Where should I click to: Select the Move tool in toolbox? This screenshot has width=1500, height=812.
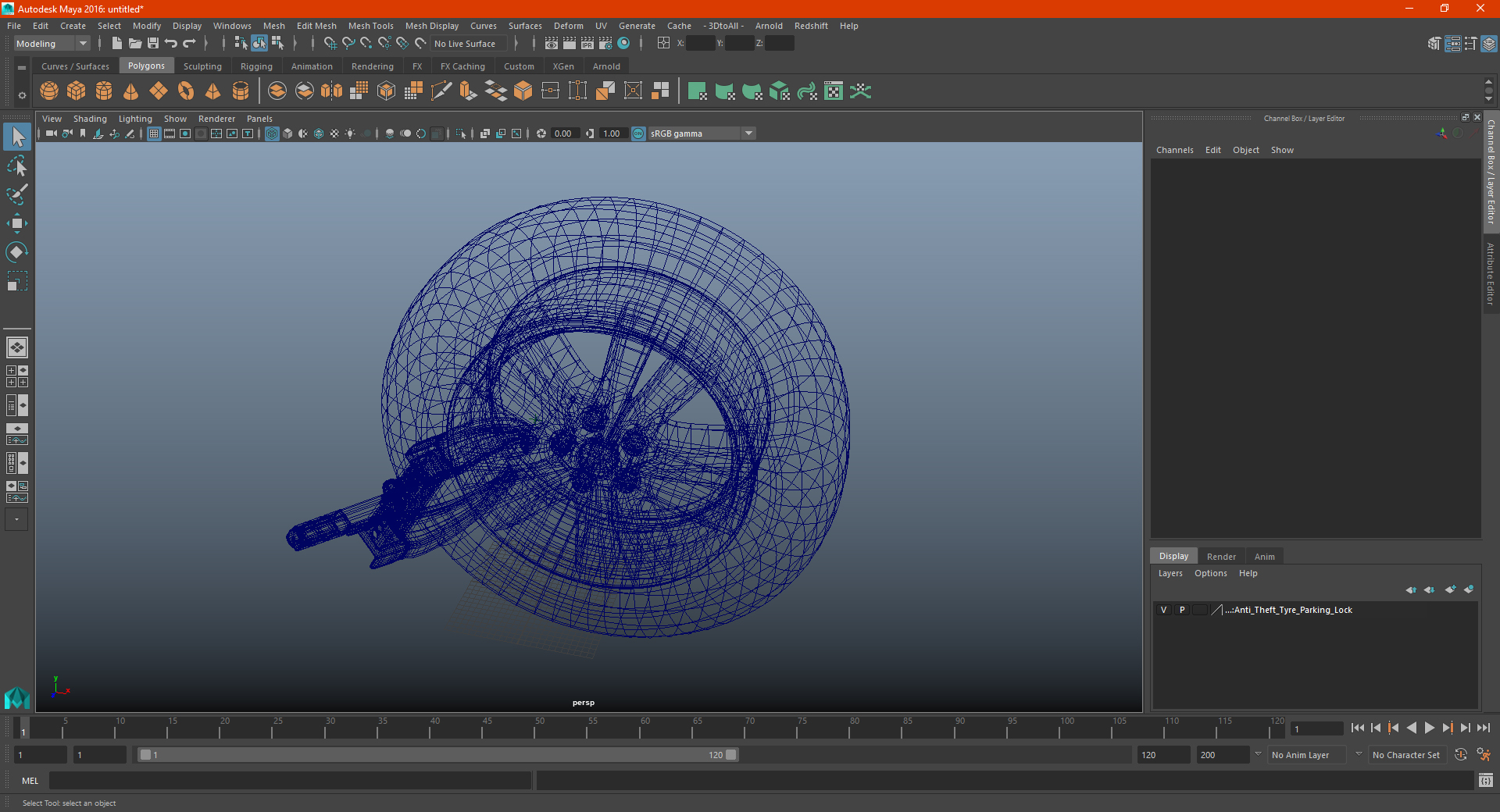tap(16, 223)
